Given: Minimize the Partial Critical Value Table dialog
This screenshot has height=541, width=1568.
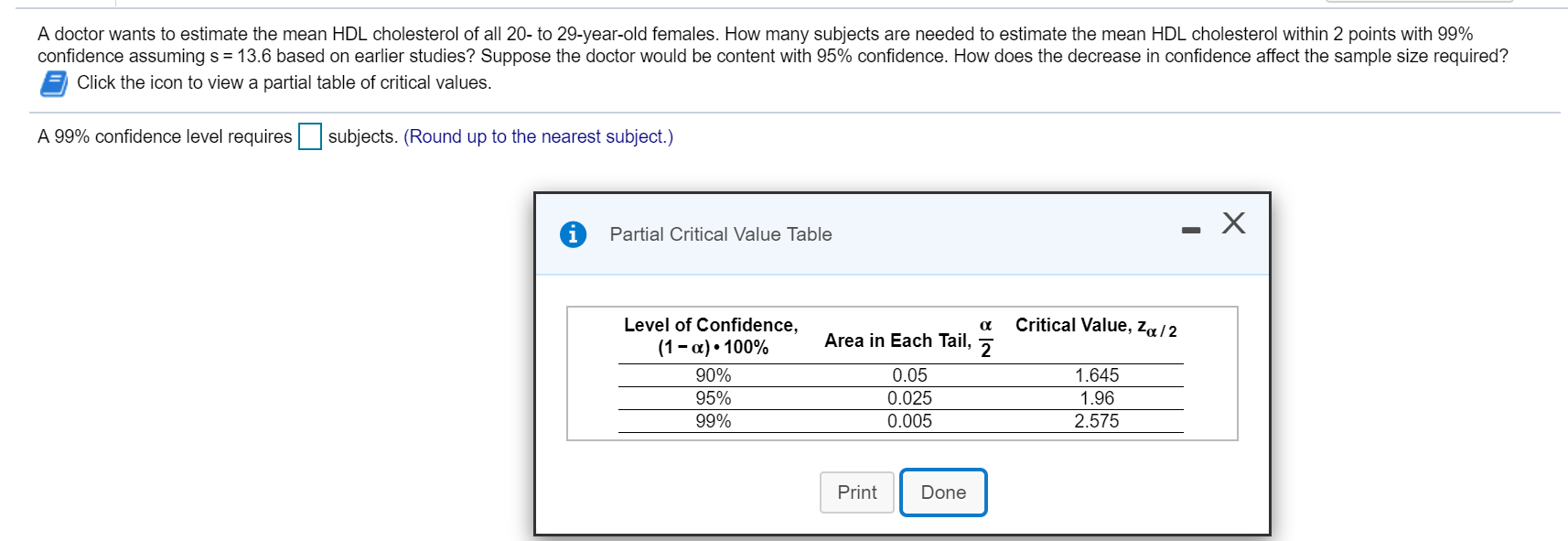Looking at the screenshot, I should pyautogui.click(x=1190, y=230).
